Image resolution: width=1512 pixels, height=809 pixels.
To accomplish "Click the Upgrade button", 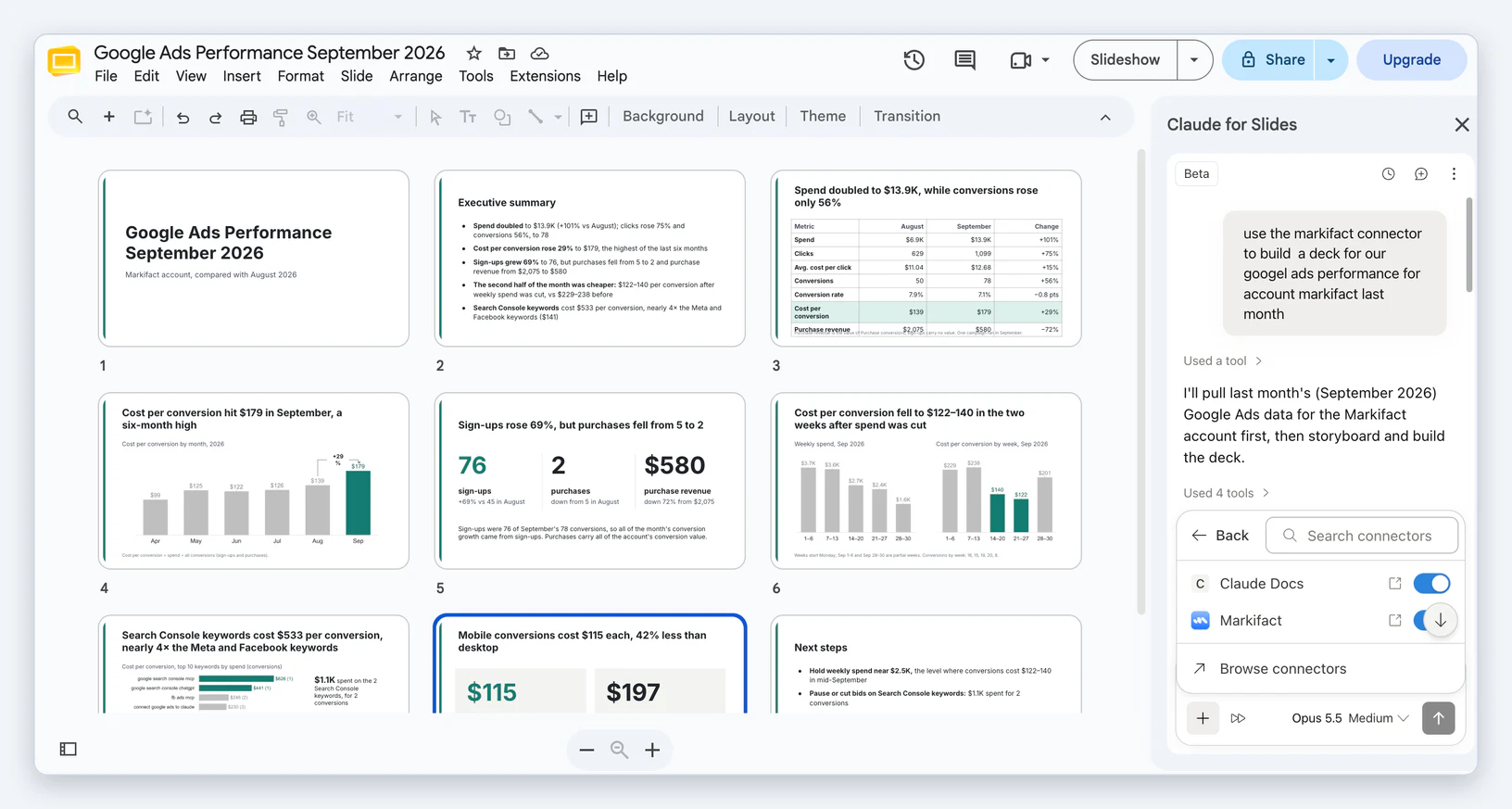I will pyautogui.click(x=1411, y=60).
